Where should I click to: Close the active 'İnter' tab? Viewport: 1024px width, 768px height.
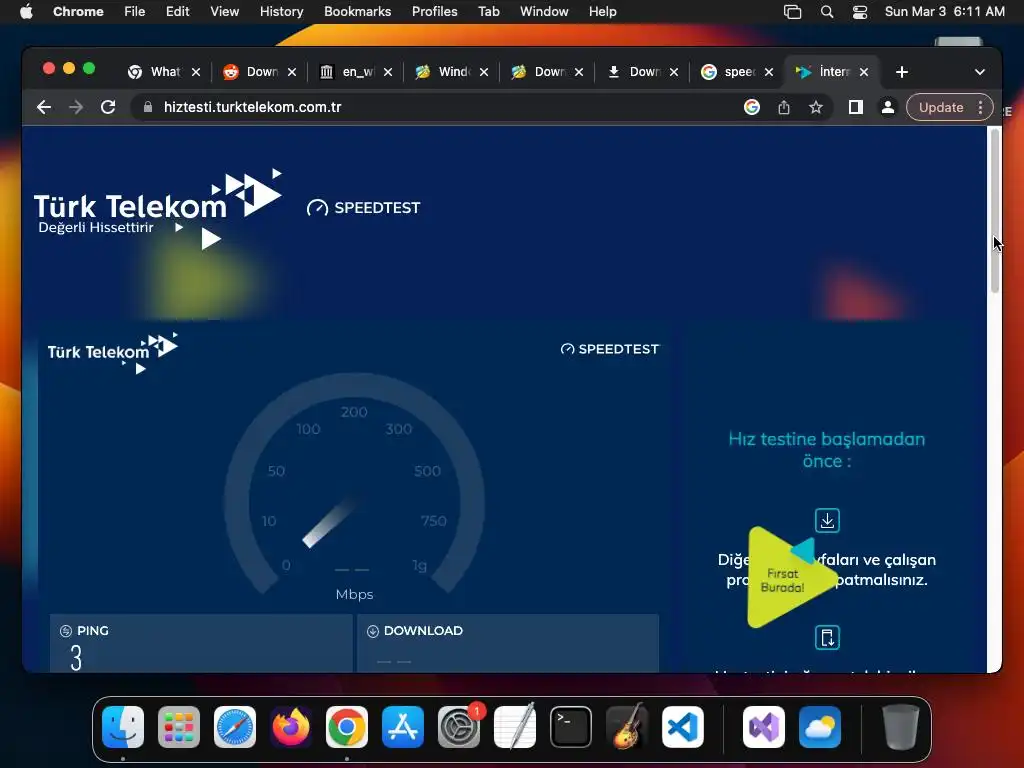point(864,72)
